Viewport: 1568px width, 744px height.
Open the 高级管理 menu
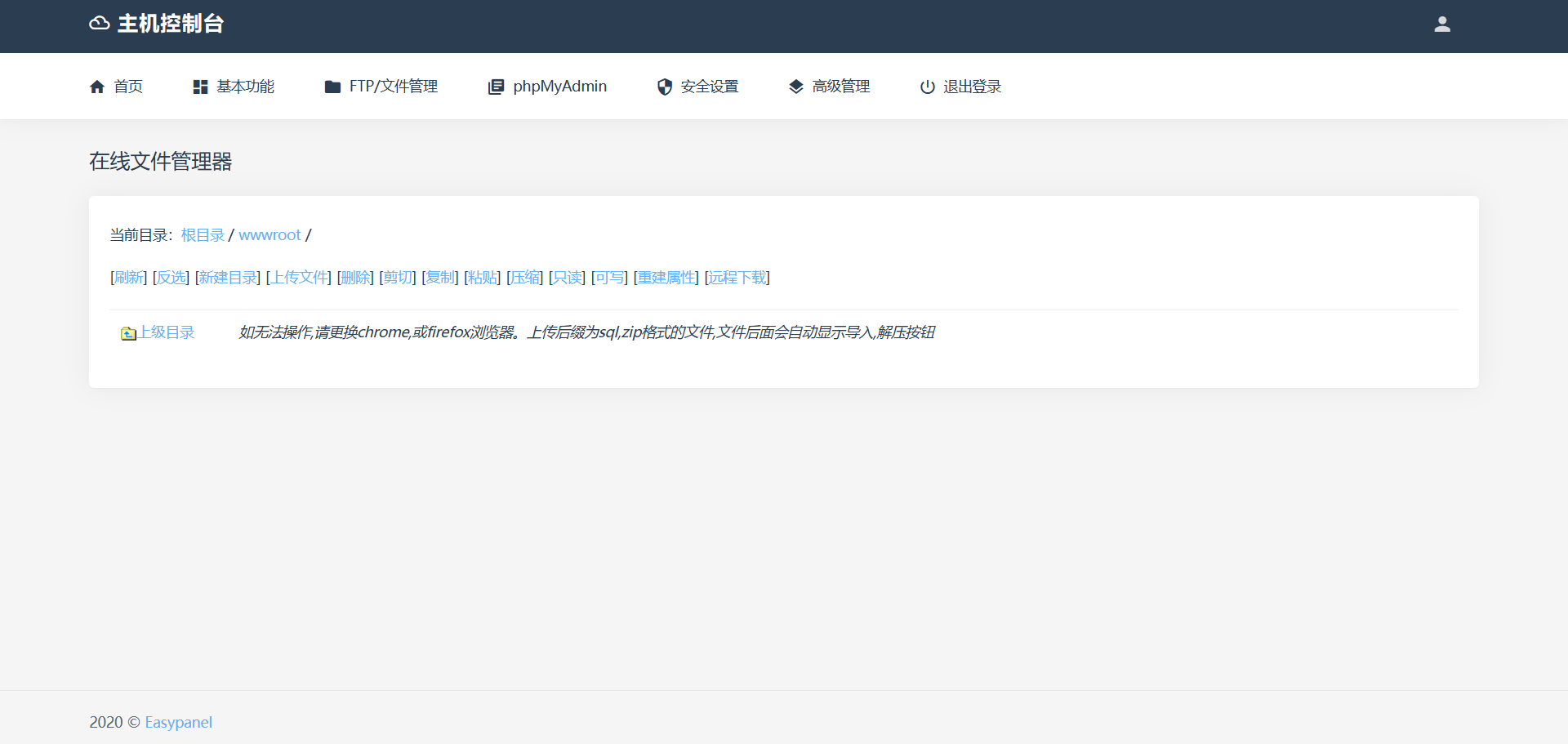tap(840, 87)
